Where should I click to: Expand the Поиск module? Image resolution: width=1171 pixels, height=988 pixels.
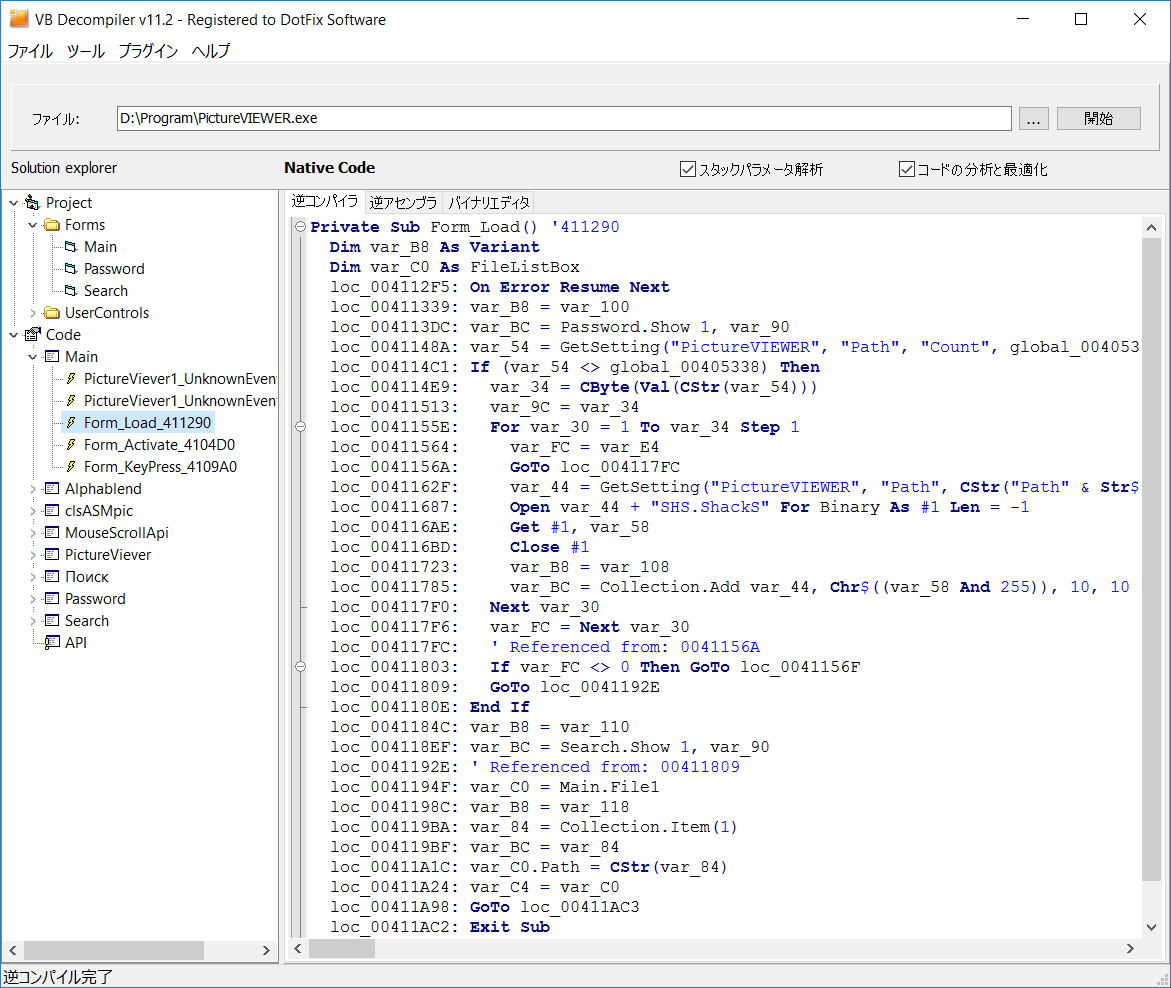pos(33,577)
